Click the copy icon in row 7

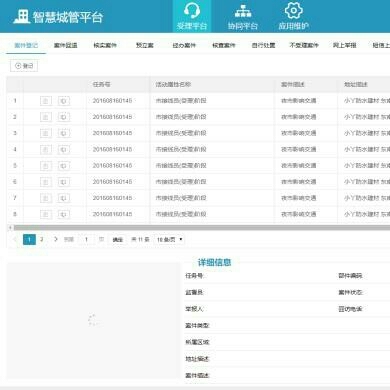click(x=64, y=198)
